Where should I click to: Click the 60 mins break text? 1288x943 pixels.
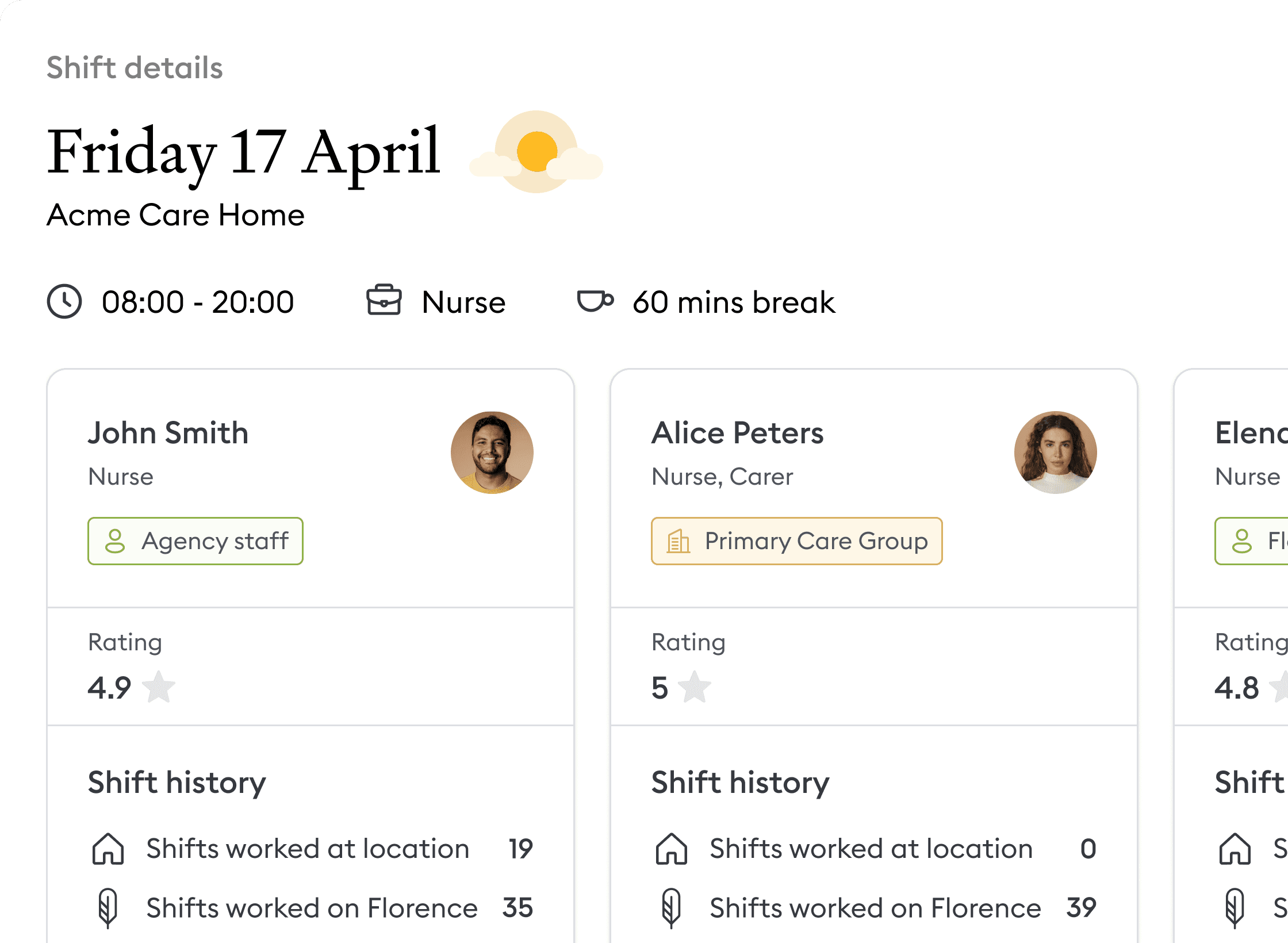734,302
